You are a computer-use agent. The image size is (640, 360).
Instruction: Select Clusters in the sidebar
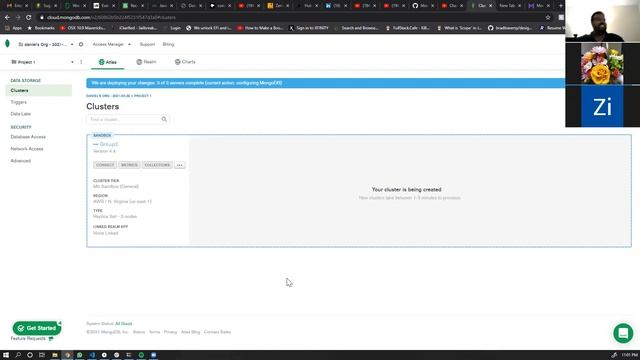pos(39,90)
